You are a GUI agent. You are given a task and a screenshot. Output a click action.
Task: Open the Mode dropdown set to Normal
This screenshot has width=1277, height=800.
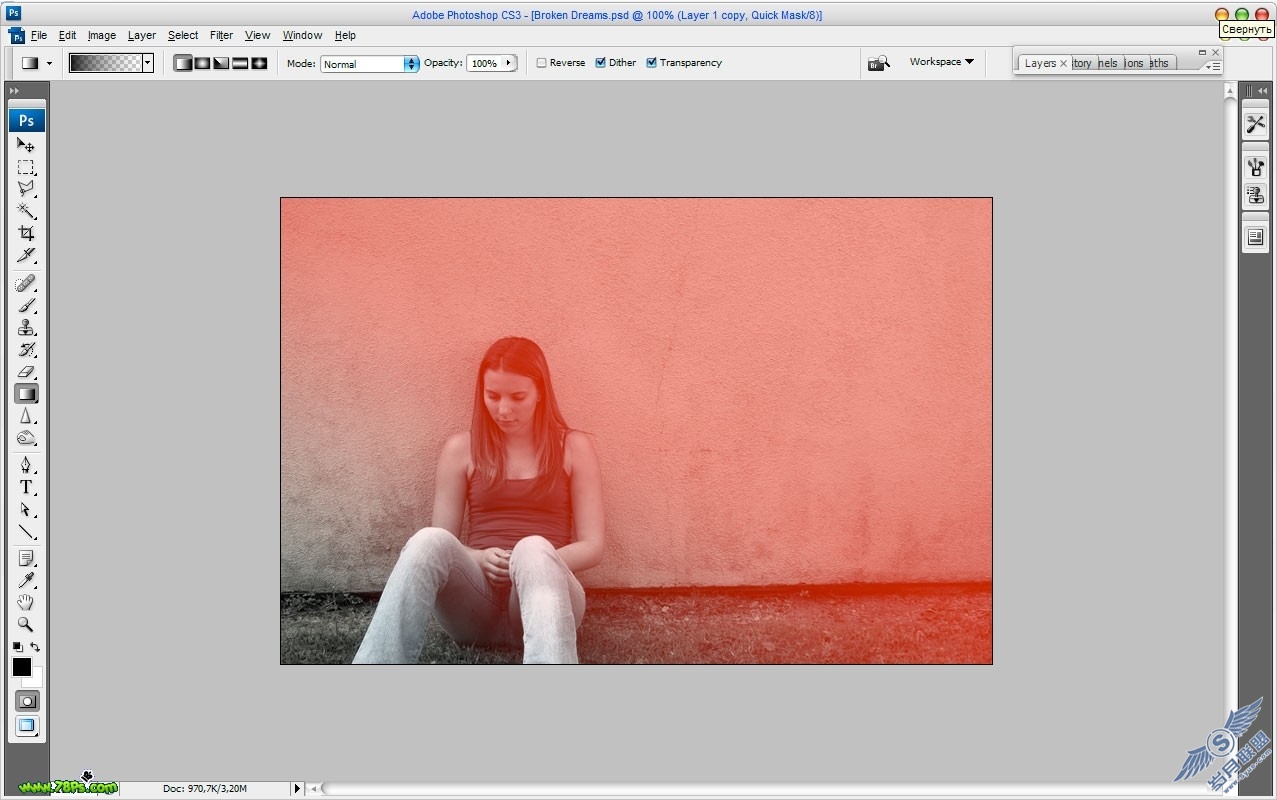[x=370, y=64]
